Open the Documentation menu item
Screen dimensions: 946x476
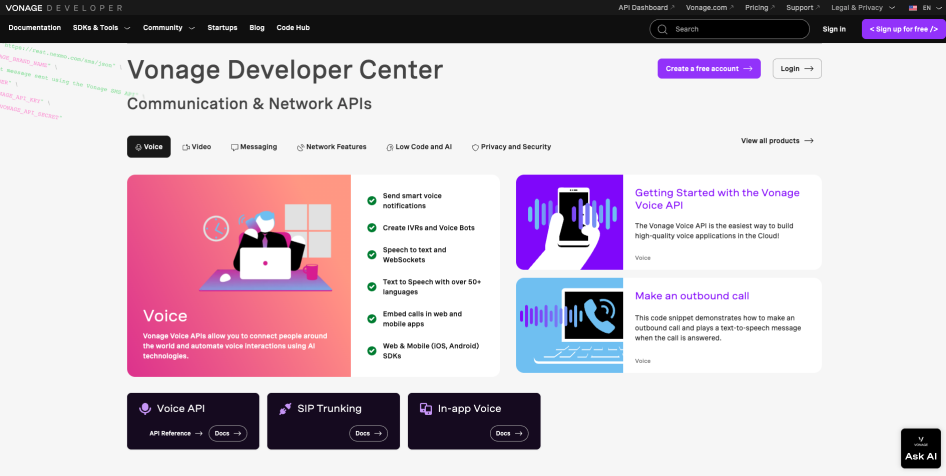tap(34, 28)
